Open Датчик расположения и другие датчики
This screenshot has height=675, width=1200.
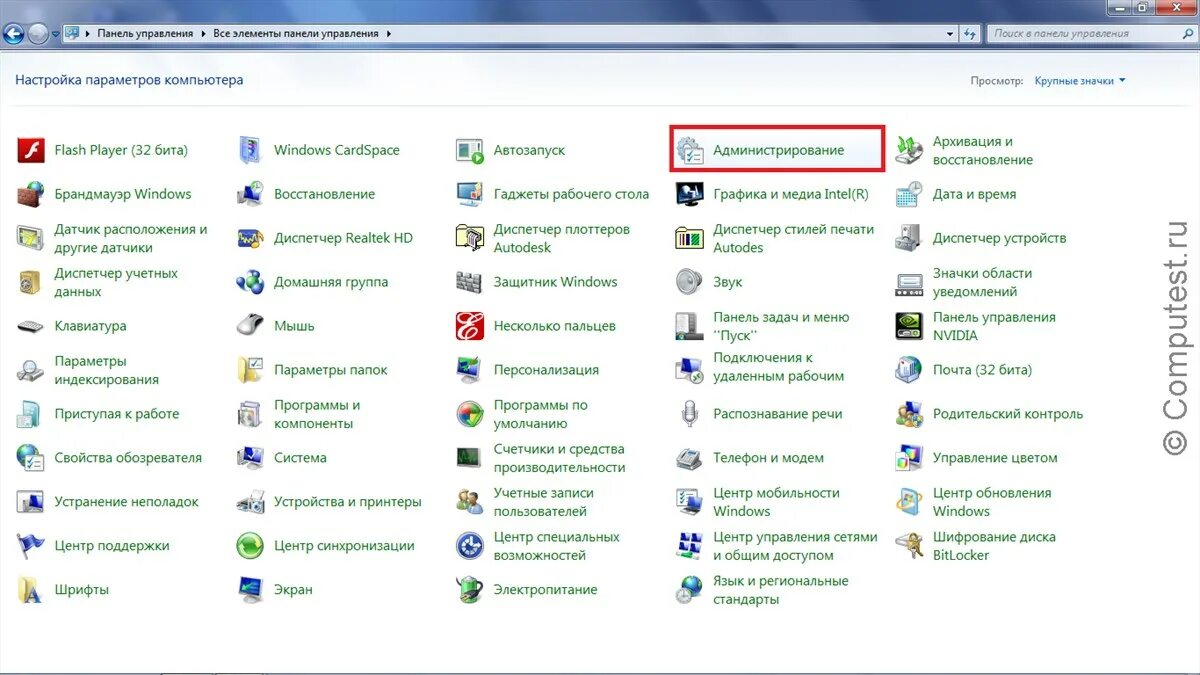[131, 238]
